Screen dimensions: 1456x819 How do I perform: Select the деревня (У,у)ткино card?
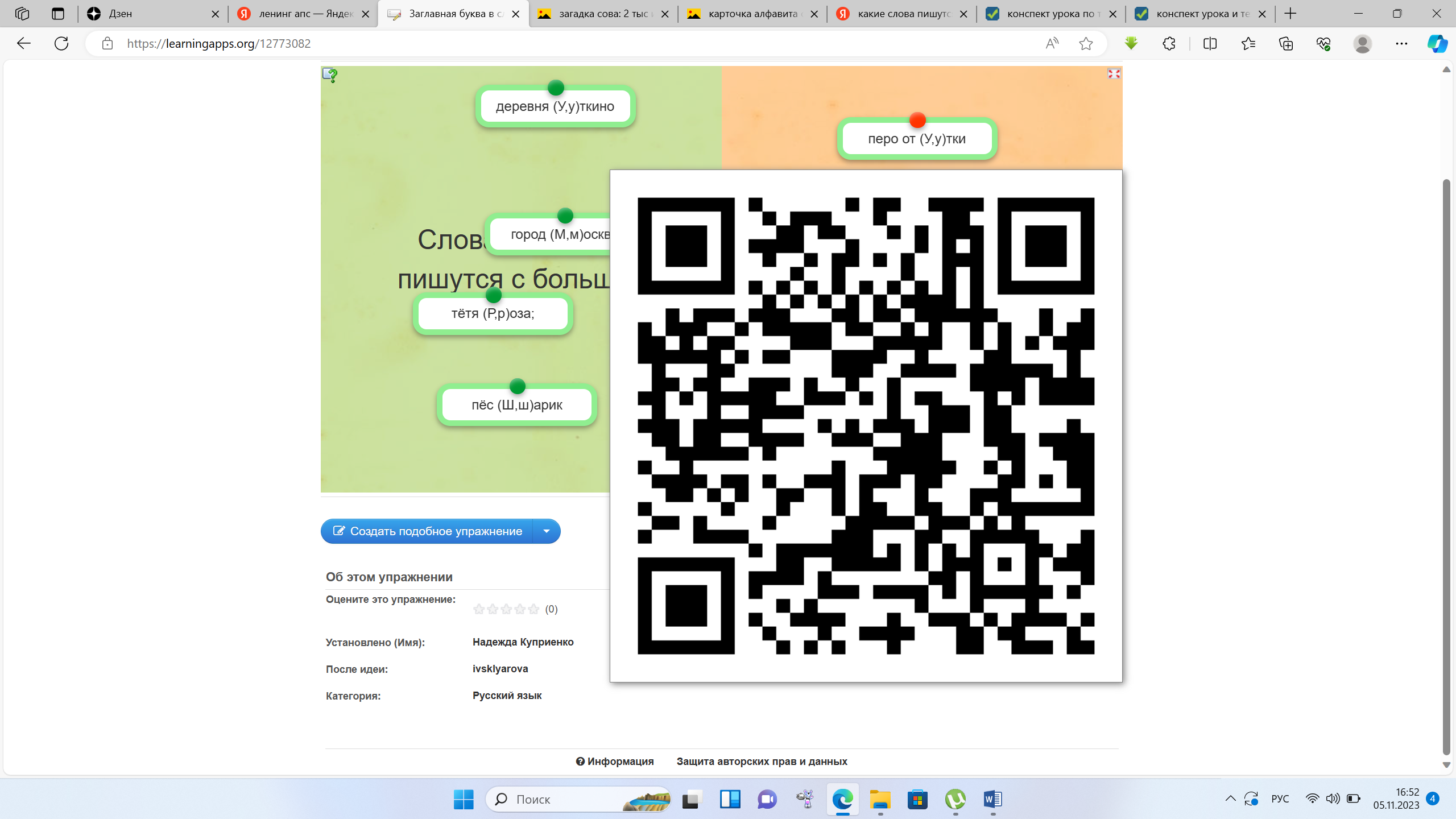[x=555, y=106]
